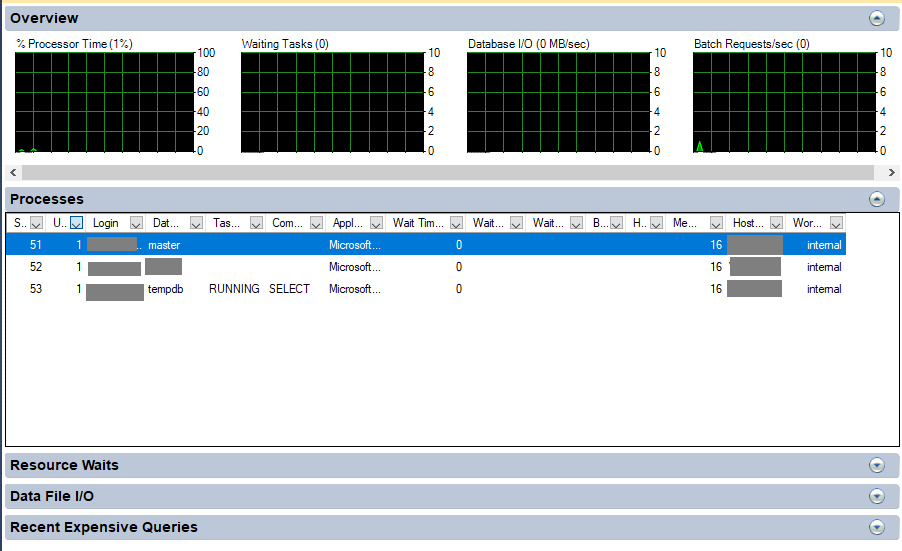
Task: Expand the Resource Waits section
Action: (x=877, y=465)
